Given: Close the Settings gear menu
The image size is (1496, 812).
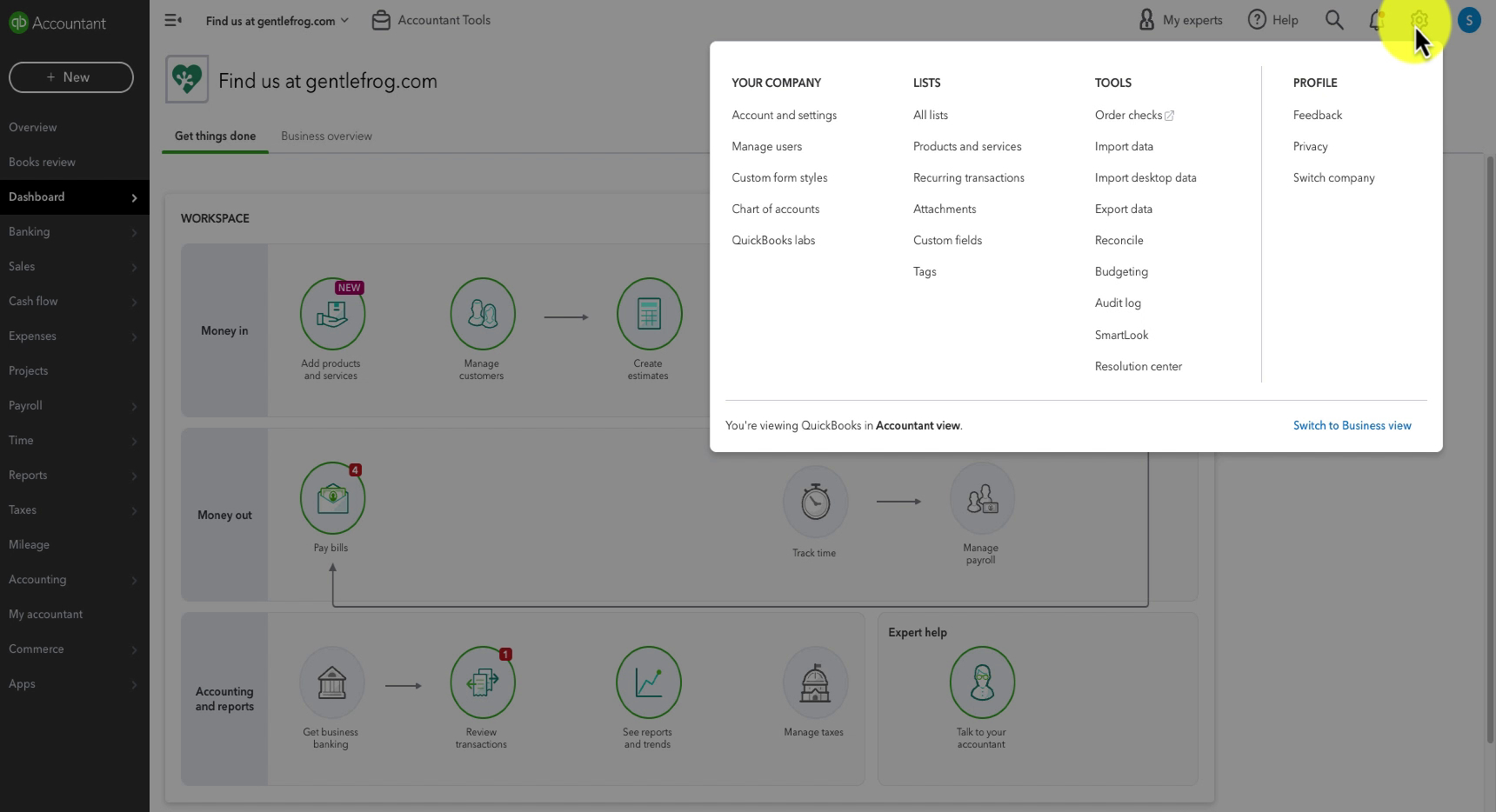Looking at the screenshot, I should point(1419,20).
